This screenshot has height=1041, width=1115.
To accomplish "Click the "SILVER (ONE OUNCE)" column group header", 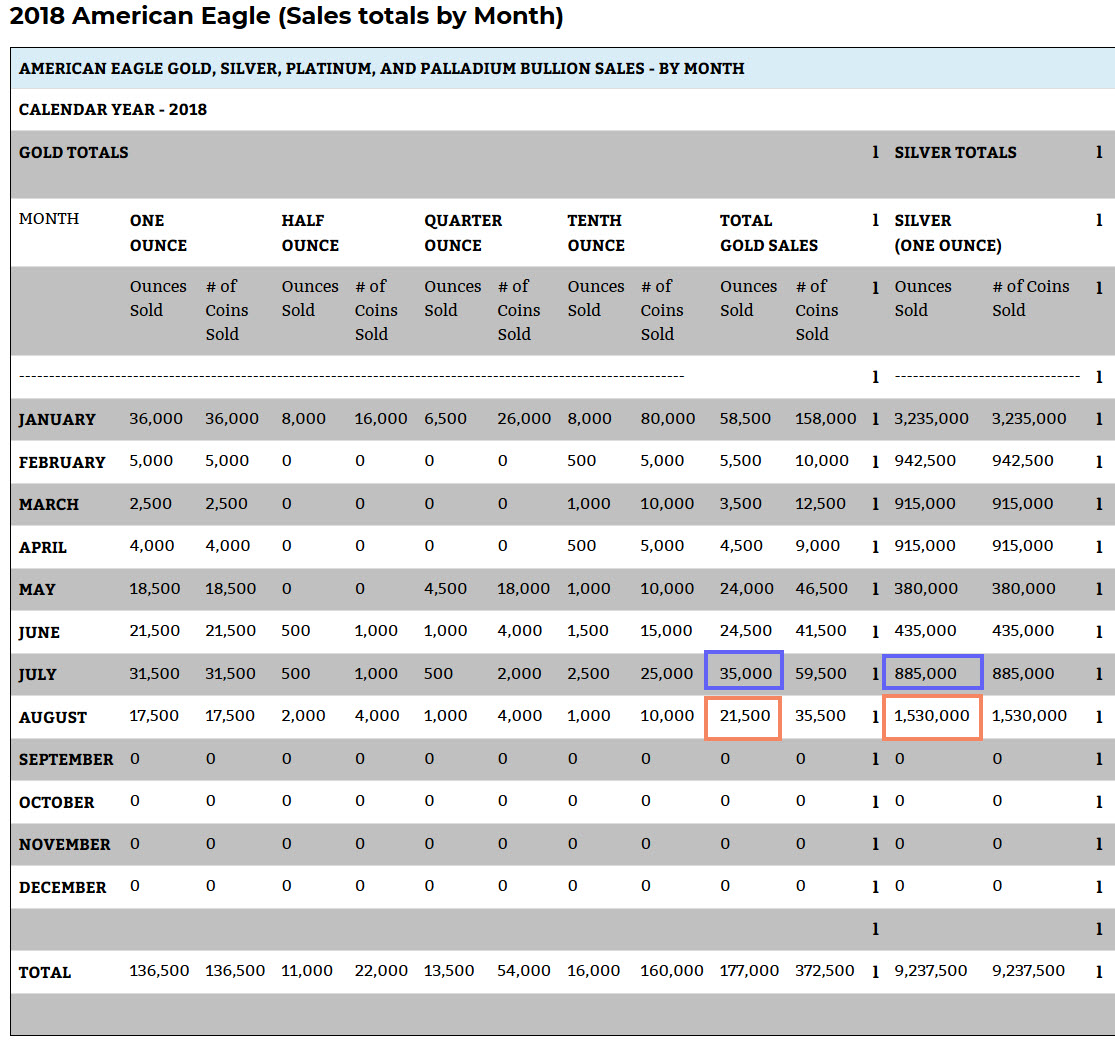I will pyautogui.click(x=948, y=233).
